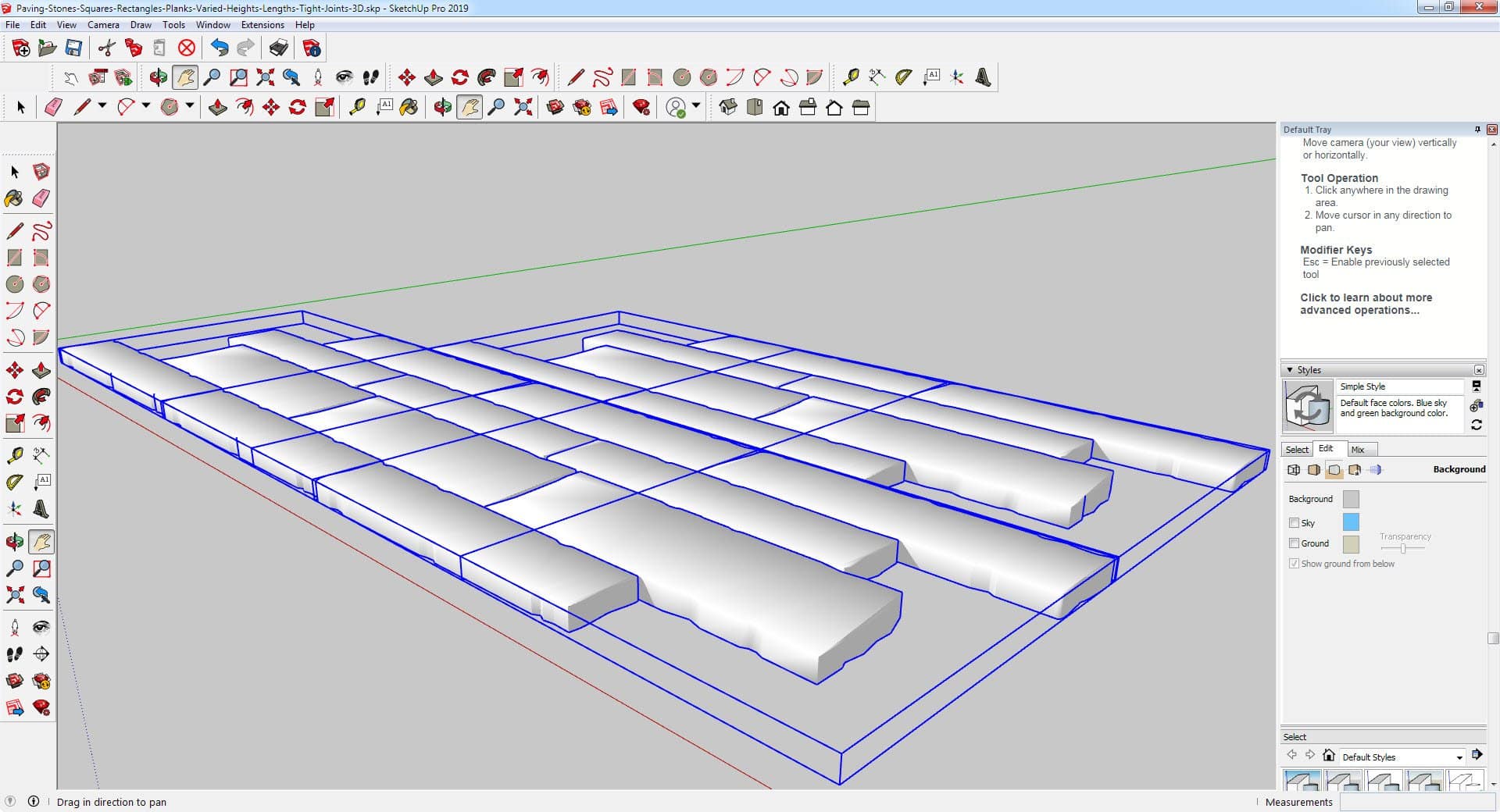
Task: Collapse the Styles panel section
Action: pyautogui.click(x=1290, y=370)
